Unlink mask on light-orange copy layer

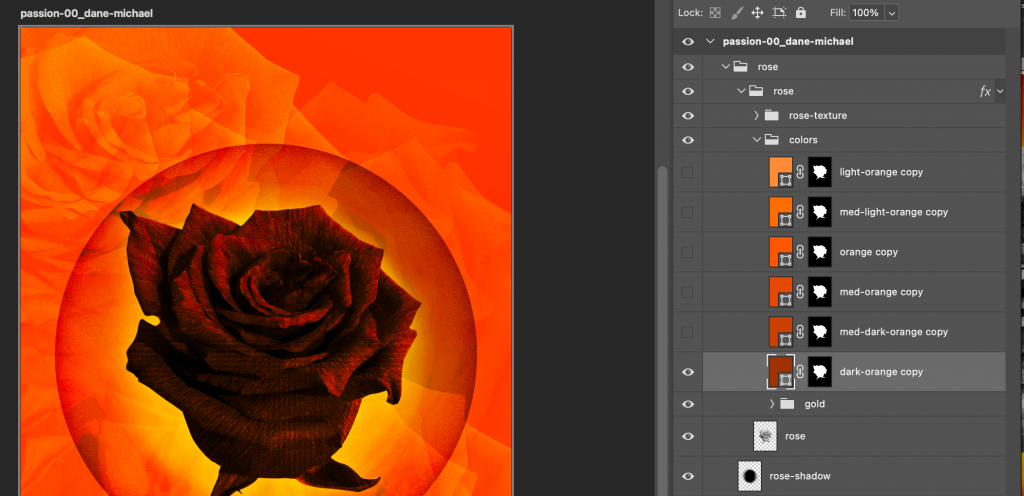point(801,172)
